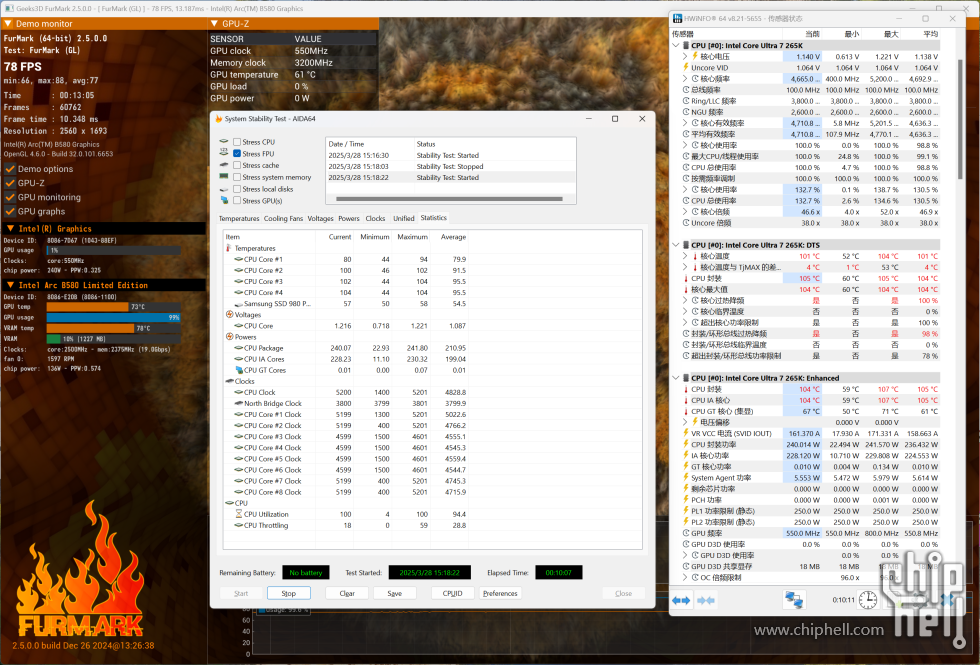The image size is (980, 665).
Task: Expand the 核心温度 row in DTS group
Action: pos(685,256)
